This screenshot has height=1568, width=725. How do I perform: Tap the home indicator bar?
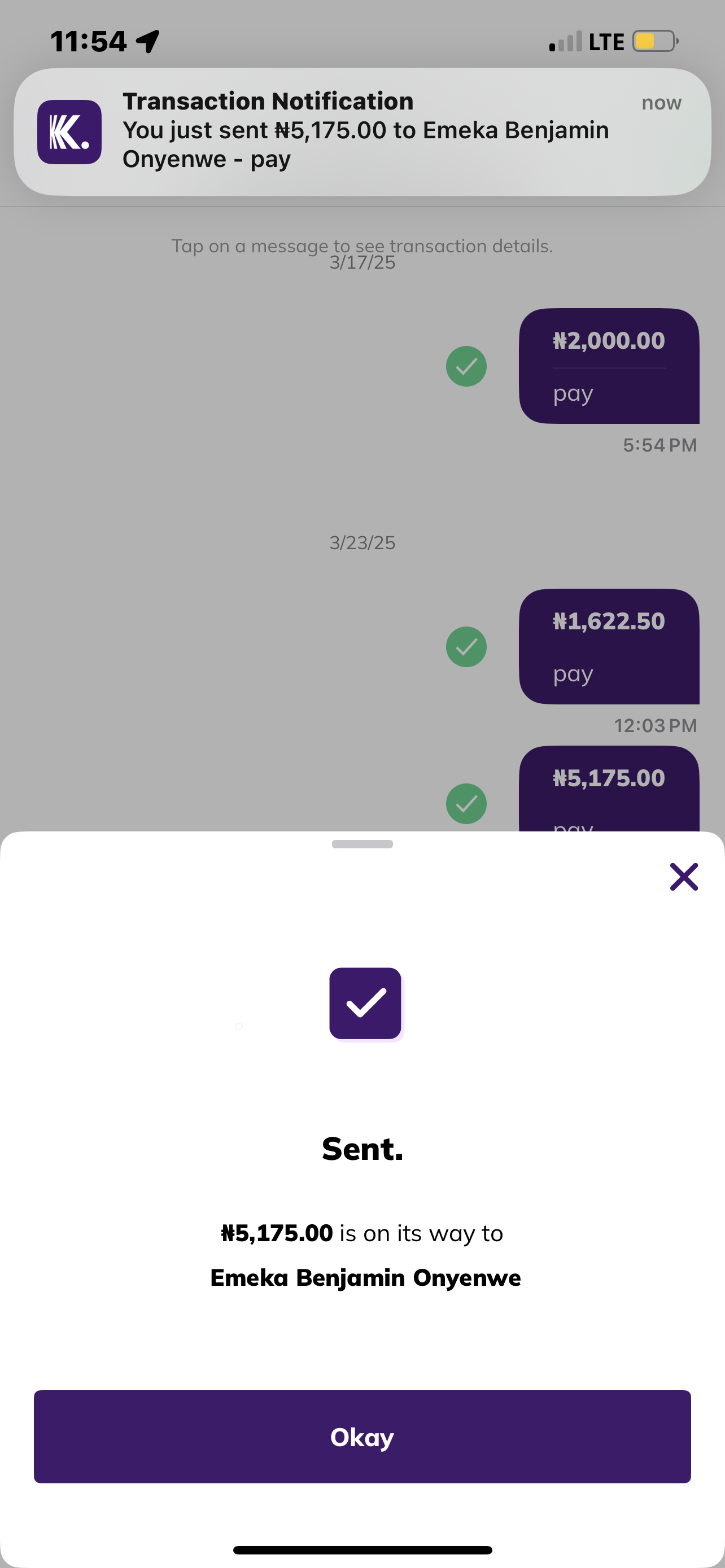coord(362,1550)
